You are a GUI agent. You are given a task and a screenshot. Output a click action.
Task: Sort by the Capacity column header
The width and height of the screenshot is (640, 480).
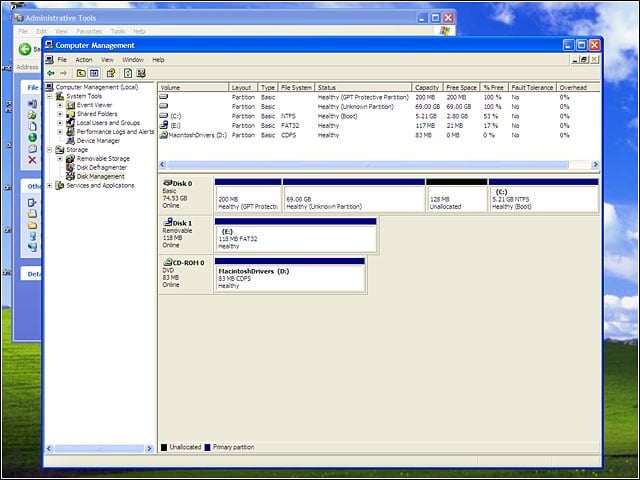pos(427,87)
